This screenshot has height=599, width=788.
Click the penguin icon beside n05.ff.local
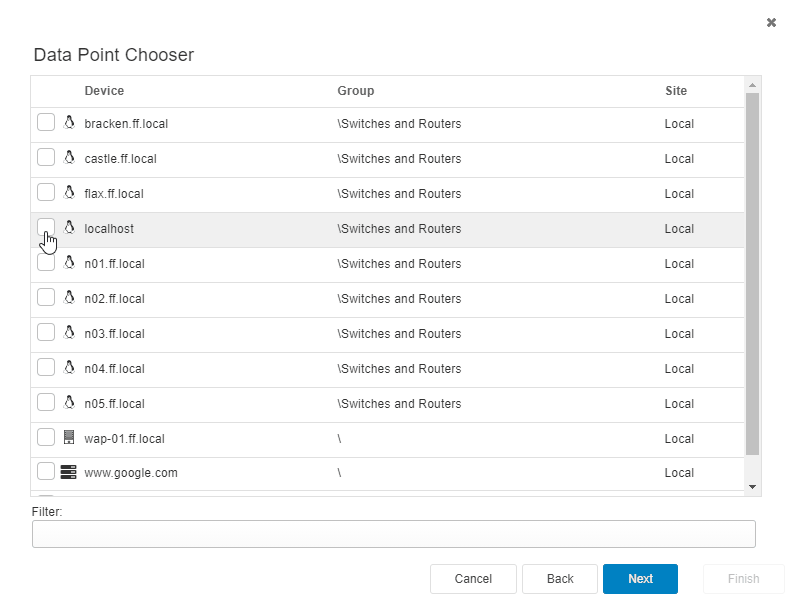coord(69,403)
